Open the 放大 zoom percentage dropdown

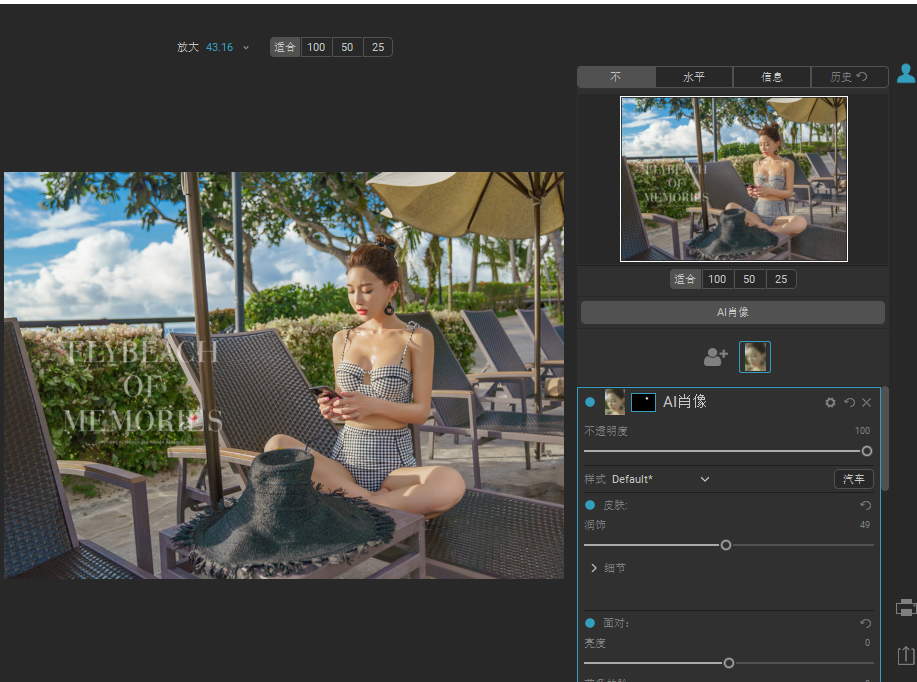tap(246, 47)
